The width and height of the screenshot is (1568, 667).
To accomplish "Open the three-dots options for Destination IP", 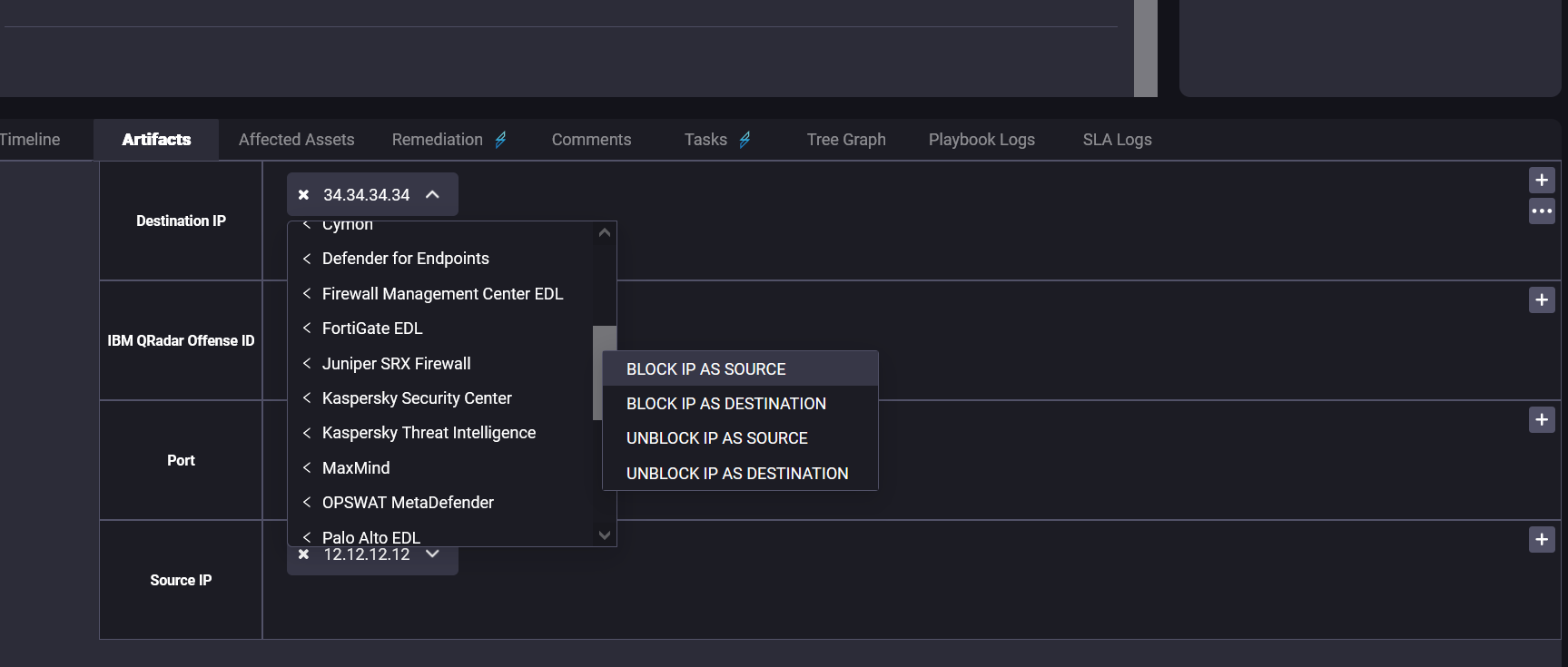I will point(1542,211).
